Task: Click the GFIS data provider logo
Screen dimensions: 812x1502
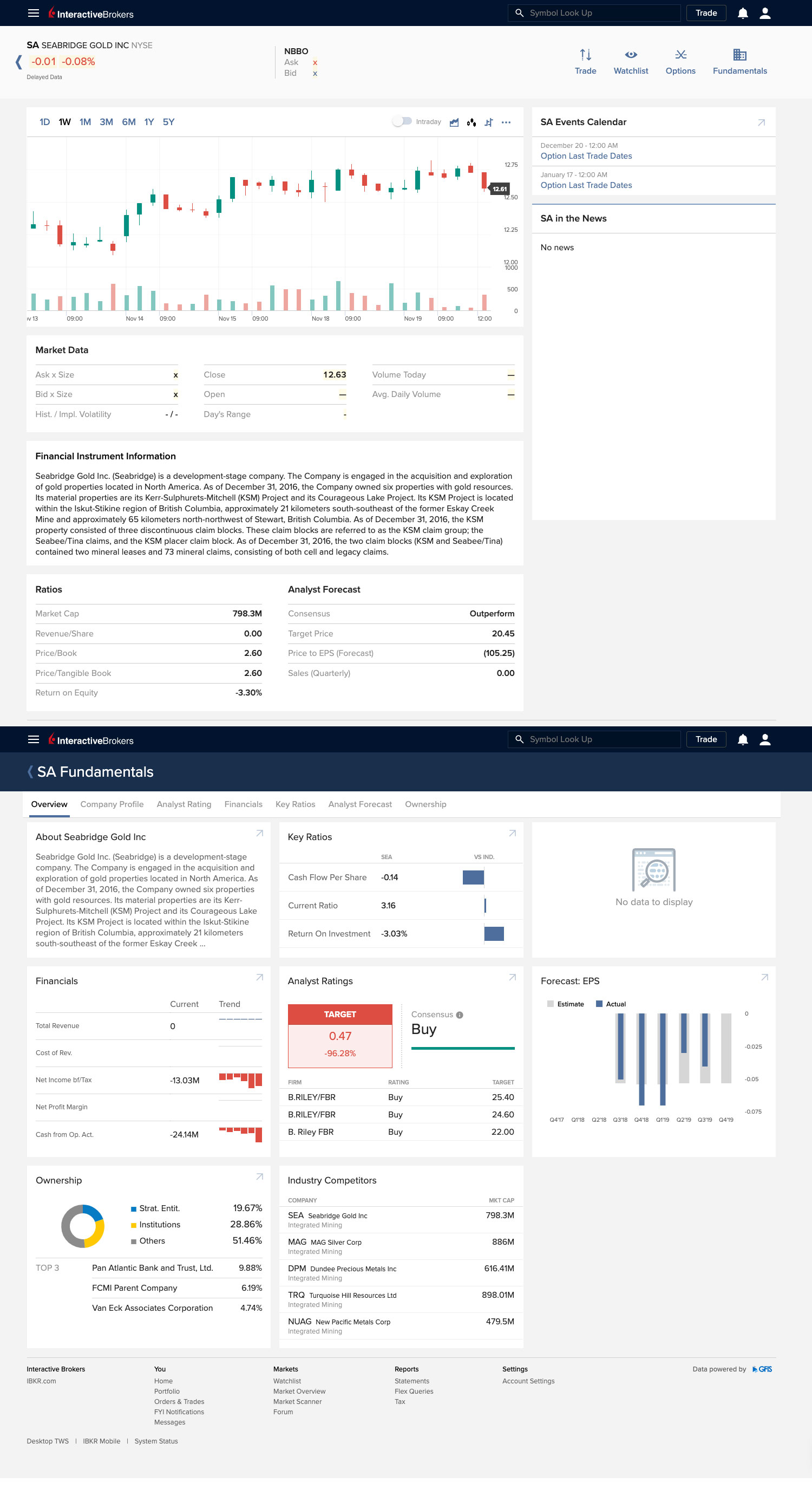Action: point(762,1369)
